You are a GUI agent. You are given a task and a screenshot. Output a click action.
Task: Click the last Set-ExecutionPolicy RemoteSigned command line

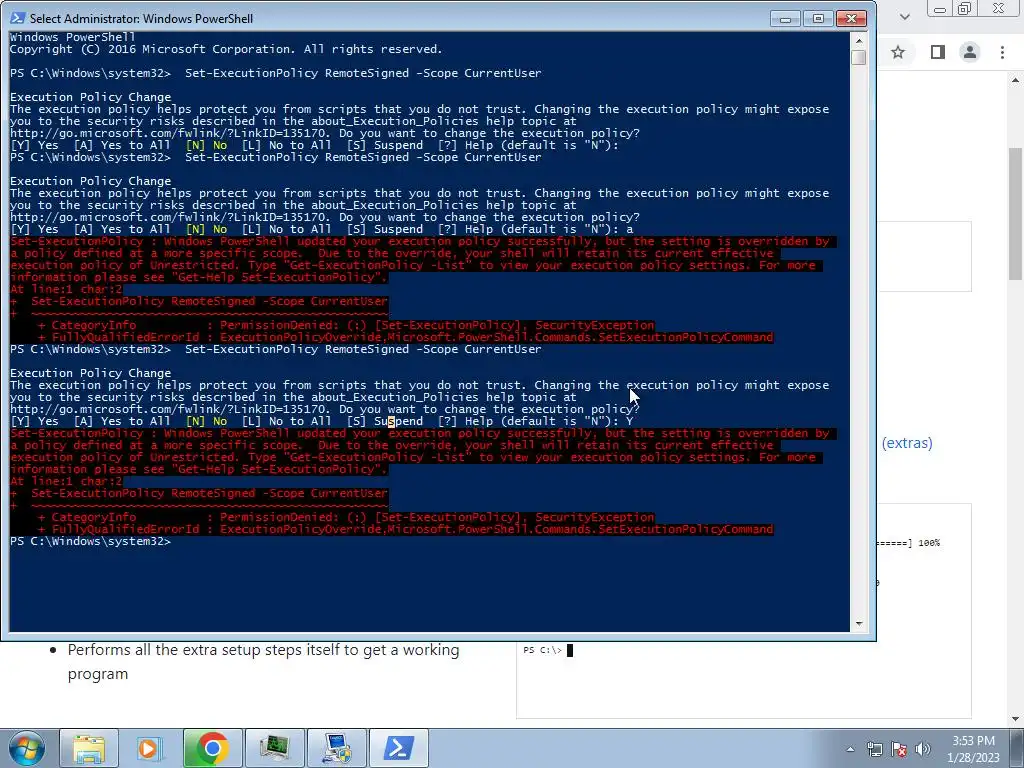pyautogui.click(x=363, y=349)
